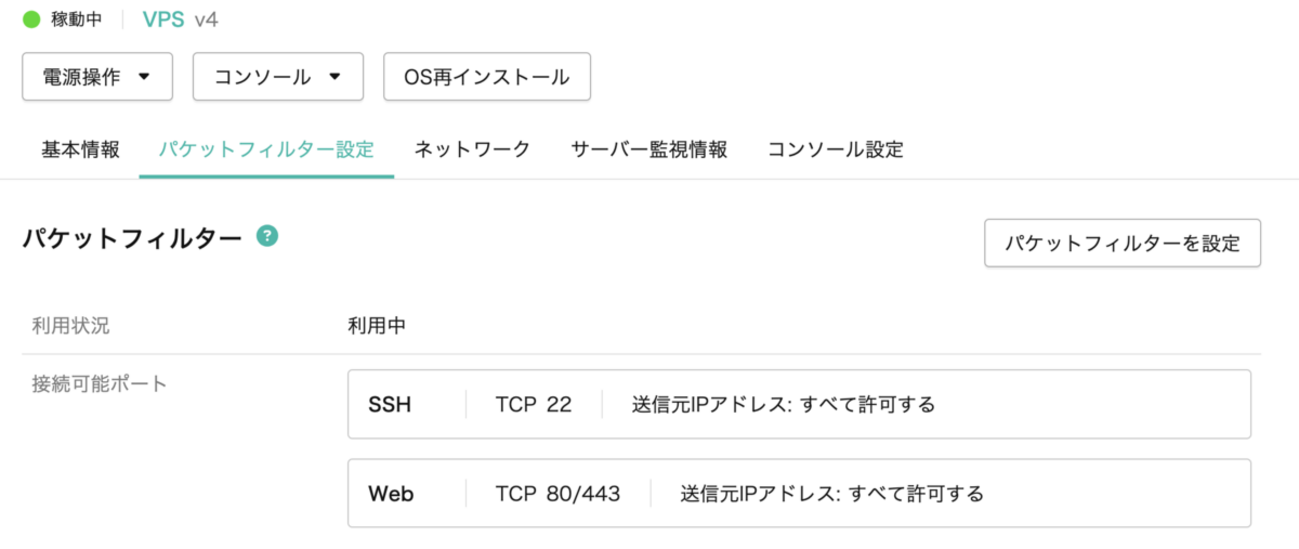Viewport: 1299px width, 549px height.
Task: Click the dropdown arrow on コンソール
Action: point(335,76)
